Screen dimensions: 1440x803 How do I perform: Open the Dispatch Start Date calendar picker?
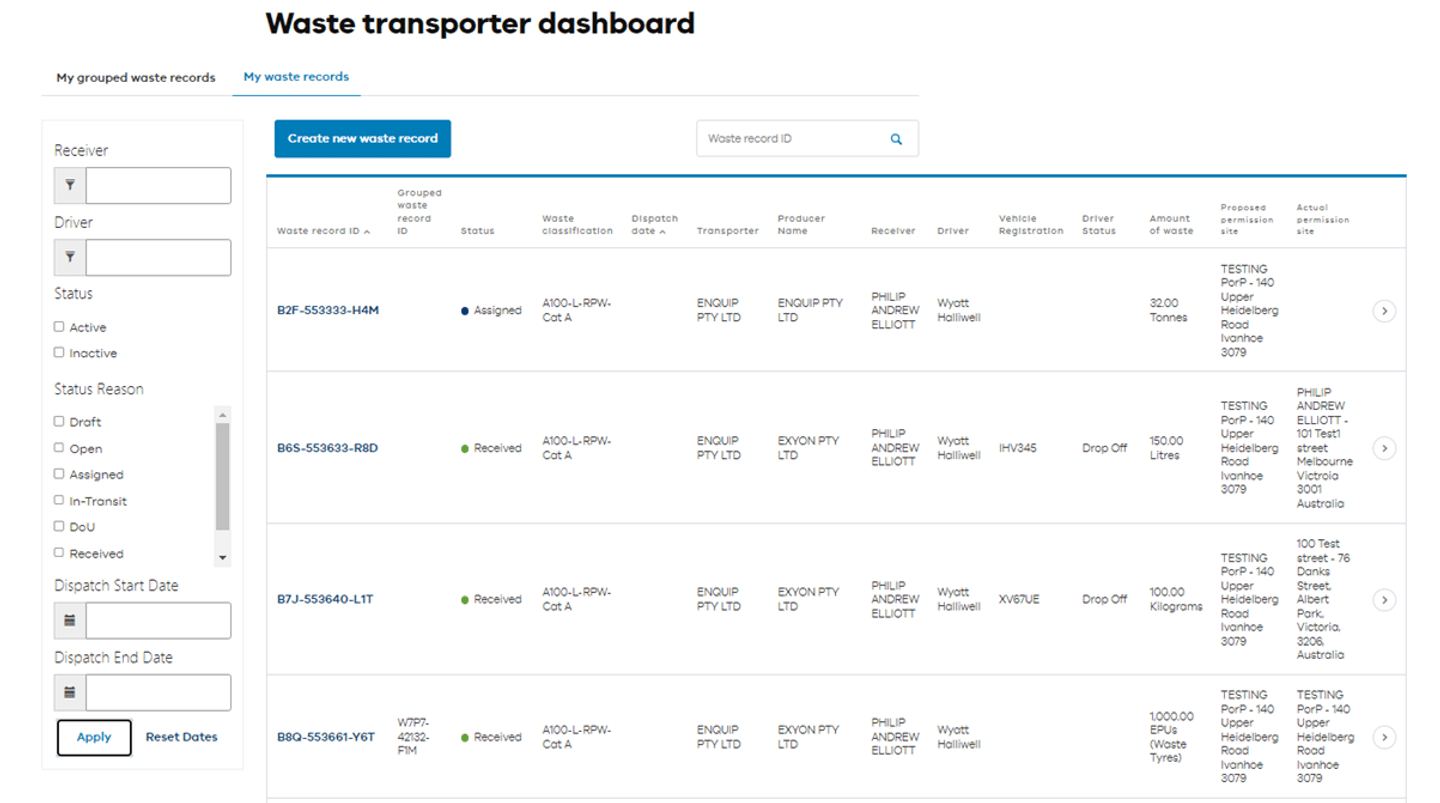(69, 620)
